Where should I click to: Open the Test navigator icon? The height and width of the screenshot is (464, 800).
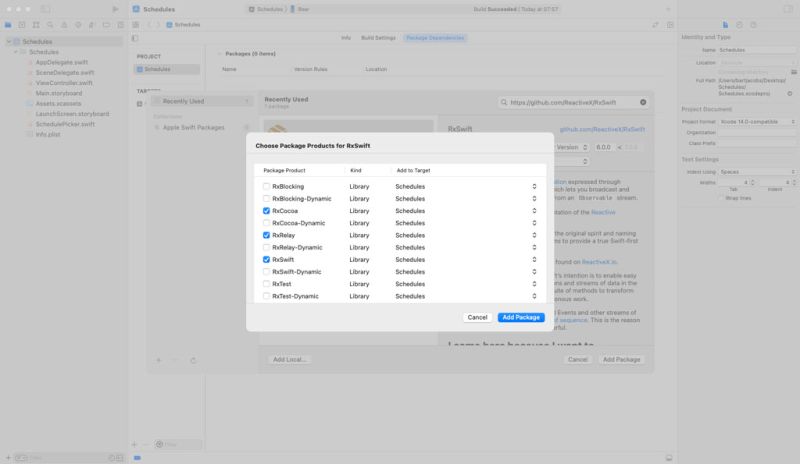[78, 25]
